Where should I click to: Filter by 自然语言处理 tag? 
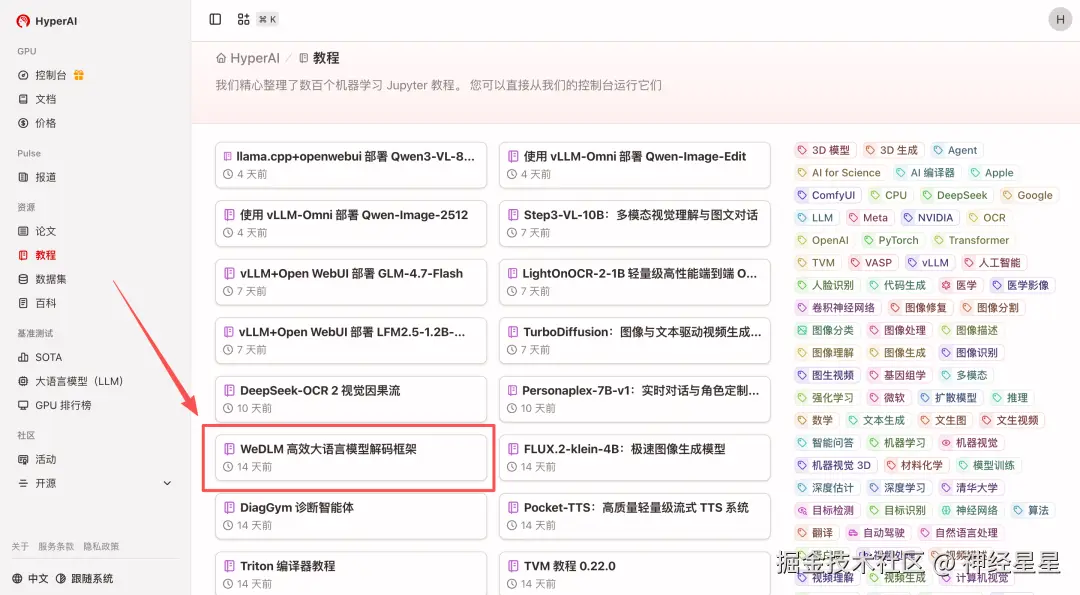click(959, 533)
